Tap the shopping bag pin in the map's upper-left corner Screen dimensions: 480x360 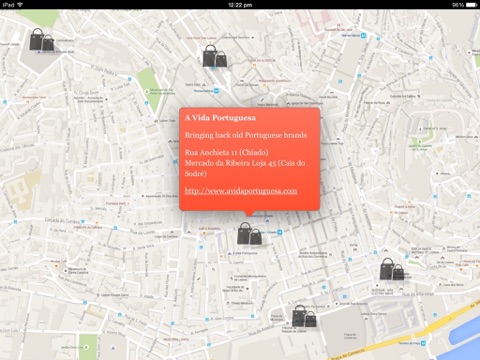click(x=42, y=40)
